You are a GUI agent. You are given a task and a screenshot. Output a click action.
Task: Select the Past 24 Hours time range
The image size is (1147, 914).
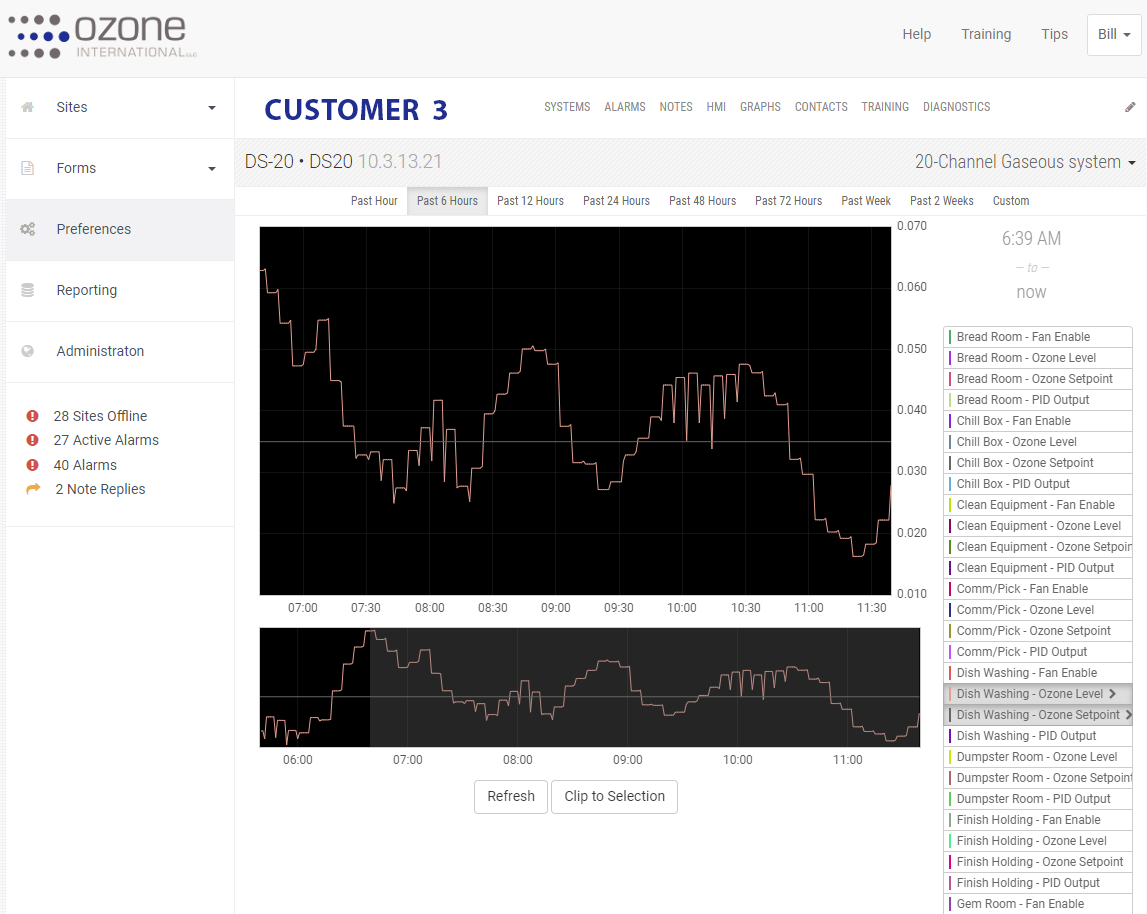coord(616,200)
